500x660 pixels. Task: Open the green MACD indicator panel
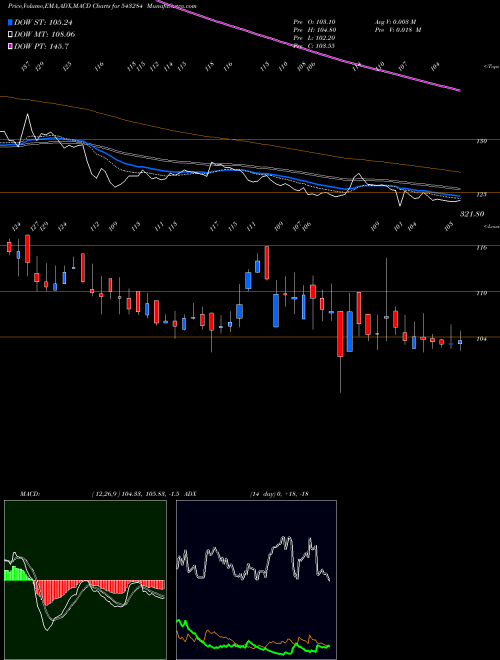85,580
